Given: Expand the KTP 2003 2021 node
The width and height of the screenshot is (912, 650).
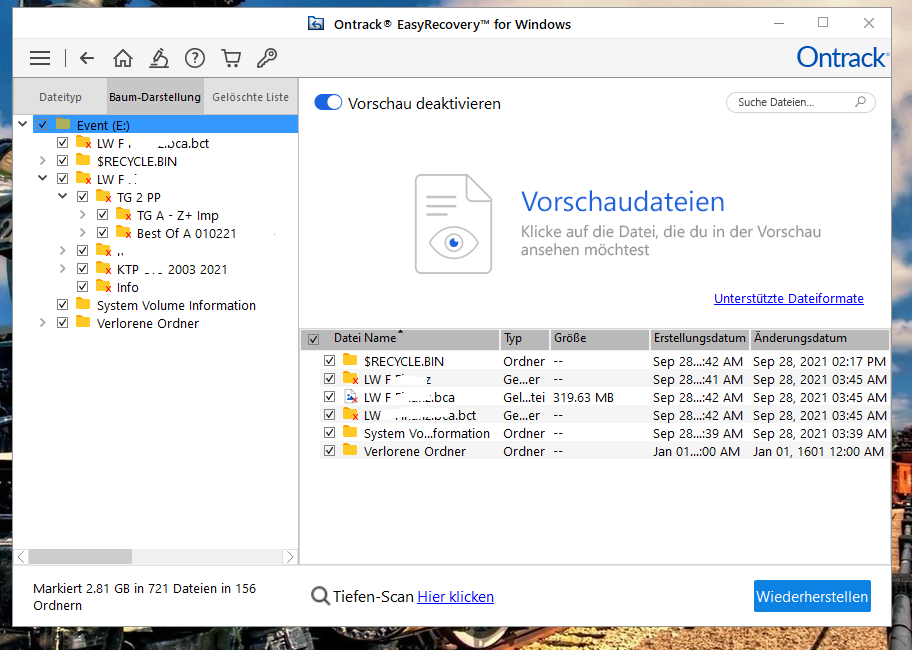Looking at the screenshot, I should click(62, 269).
